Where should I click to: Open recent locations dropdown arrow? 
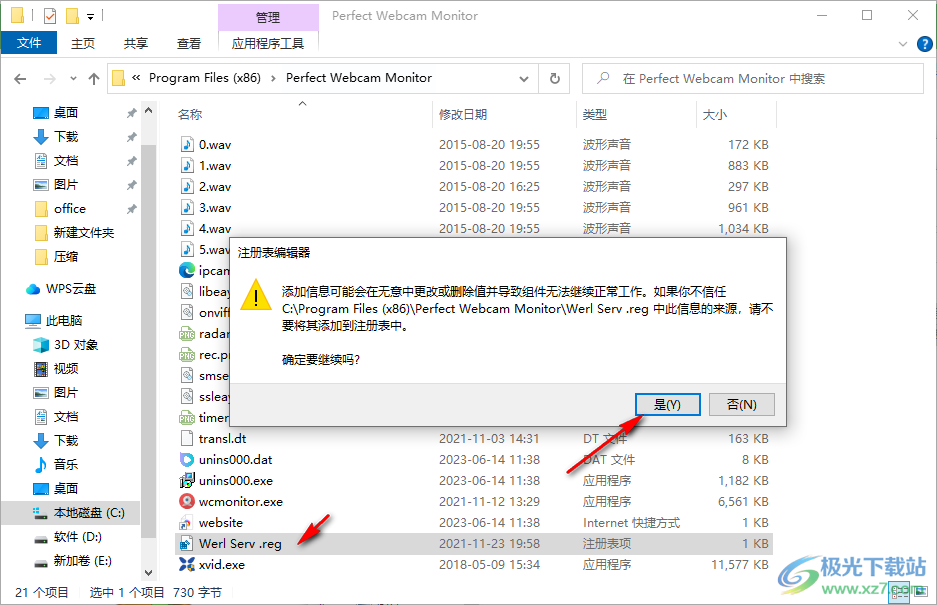73,78
